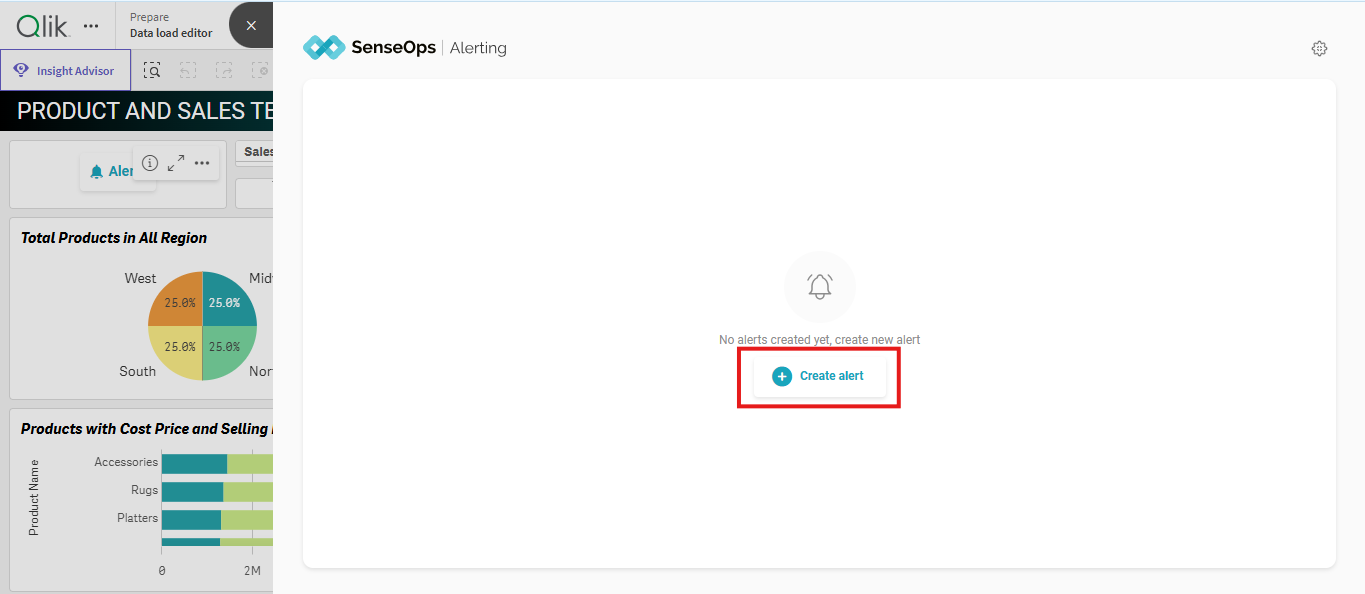Click the 'Products with Cost Price and Selling' title

coord(146,429)
